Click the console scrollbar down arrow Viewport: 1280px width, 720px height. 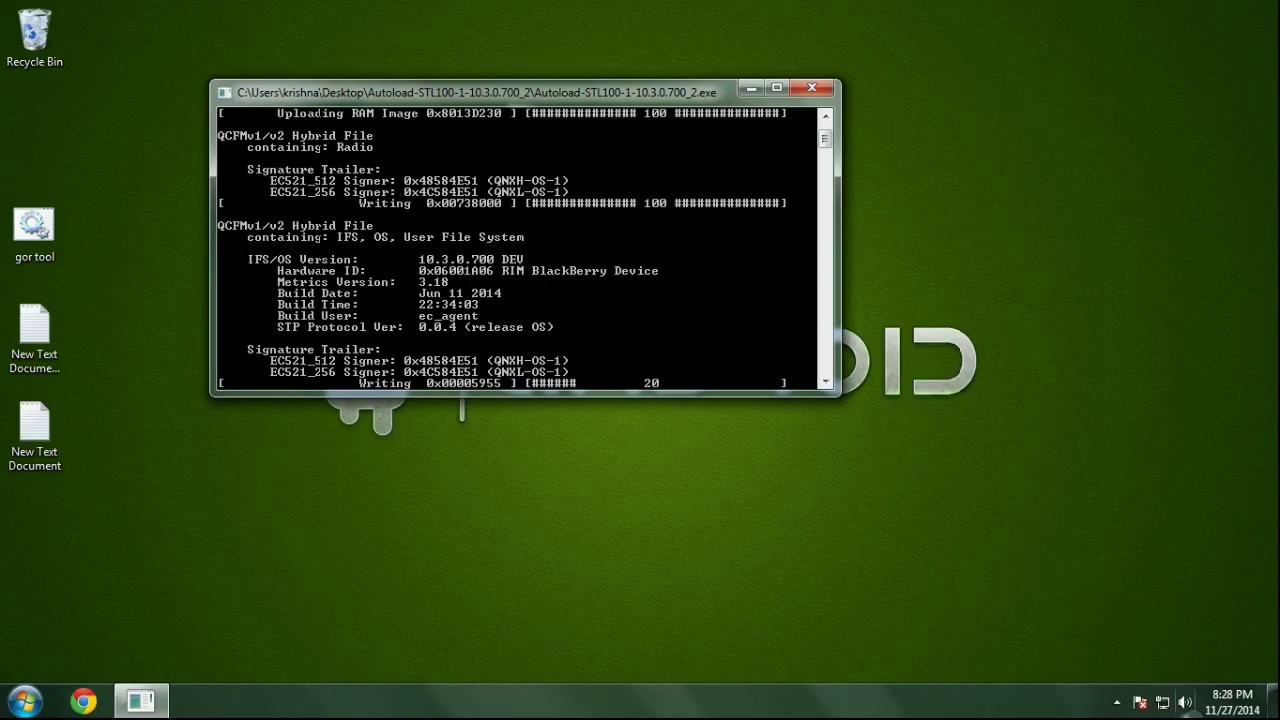click(825, 381)
